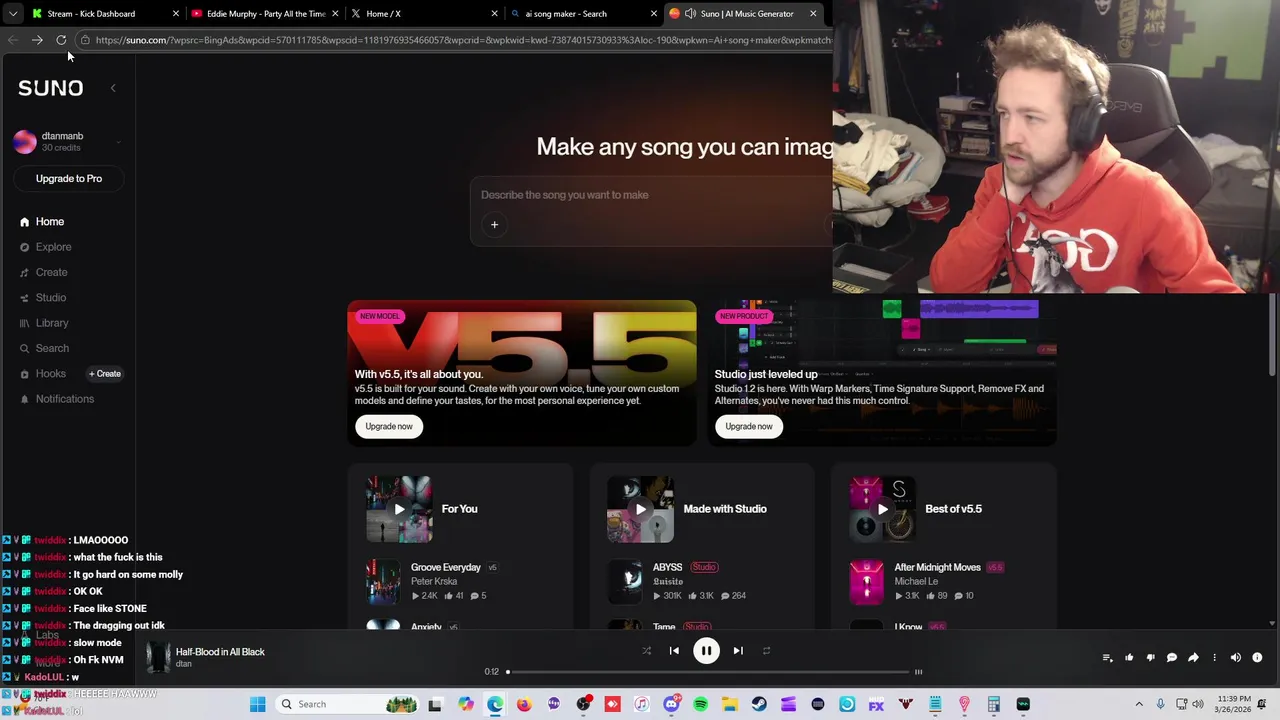
Task: Open Steam from the taskbar
Action: 759,705
